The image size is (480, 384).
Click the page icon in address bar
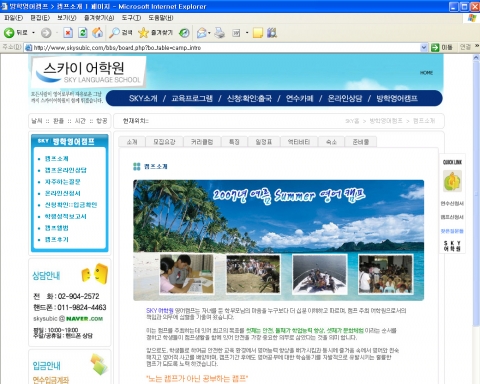coord(29,48)
